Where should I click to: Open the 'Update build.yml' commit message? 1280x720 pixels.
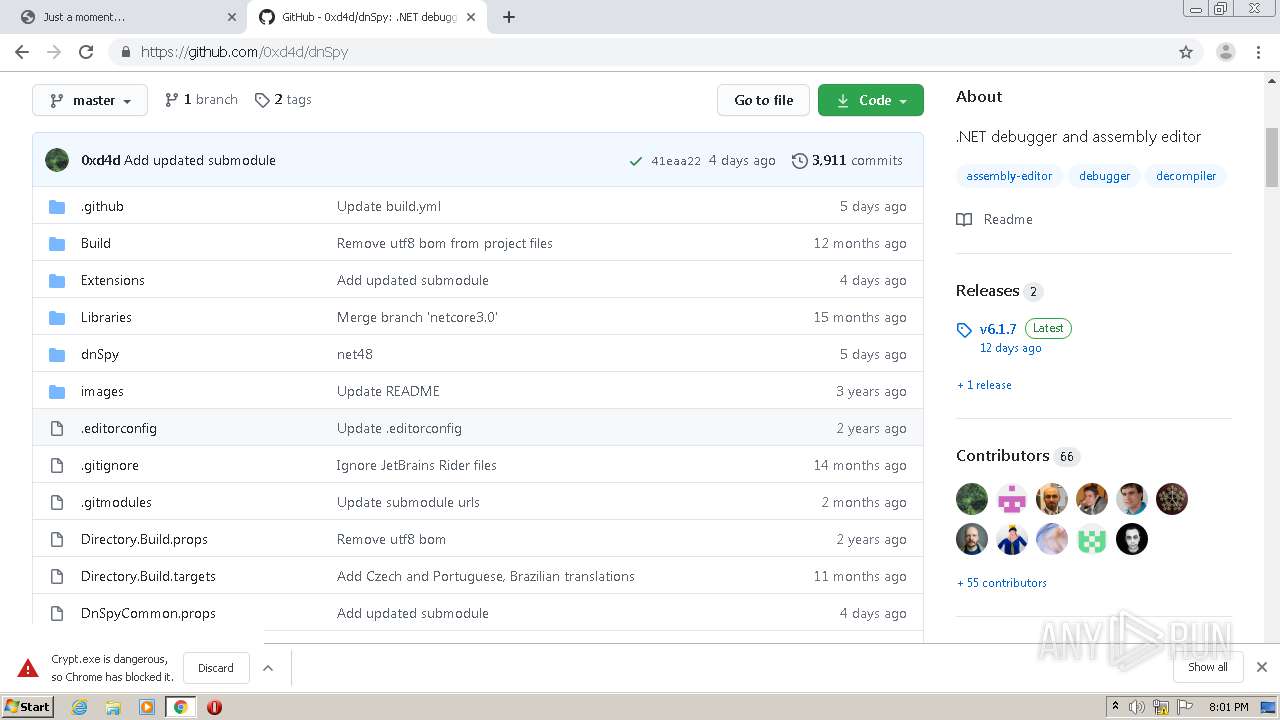(389, 206)
